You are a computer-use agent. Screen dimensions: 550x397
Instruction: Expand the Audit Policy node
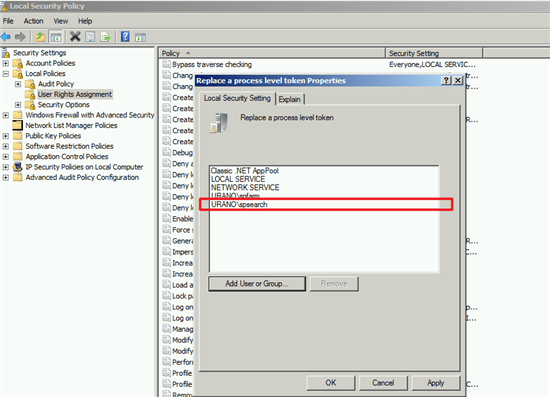[x=18, y=84]
